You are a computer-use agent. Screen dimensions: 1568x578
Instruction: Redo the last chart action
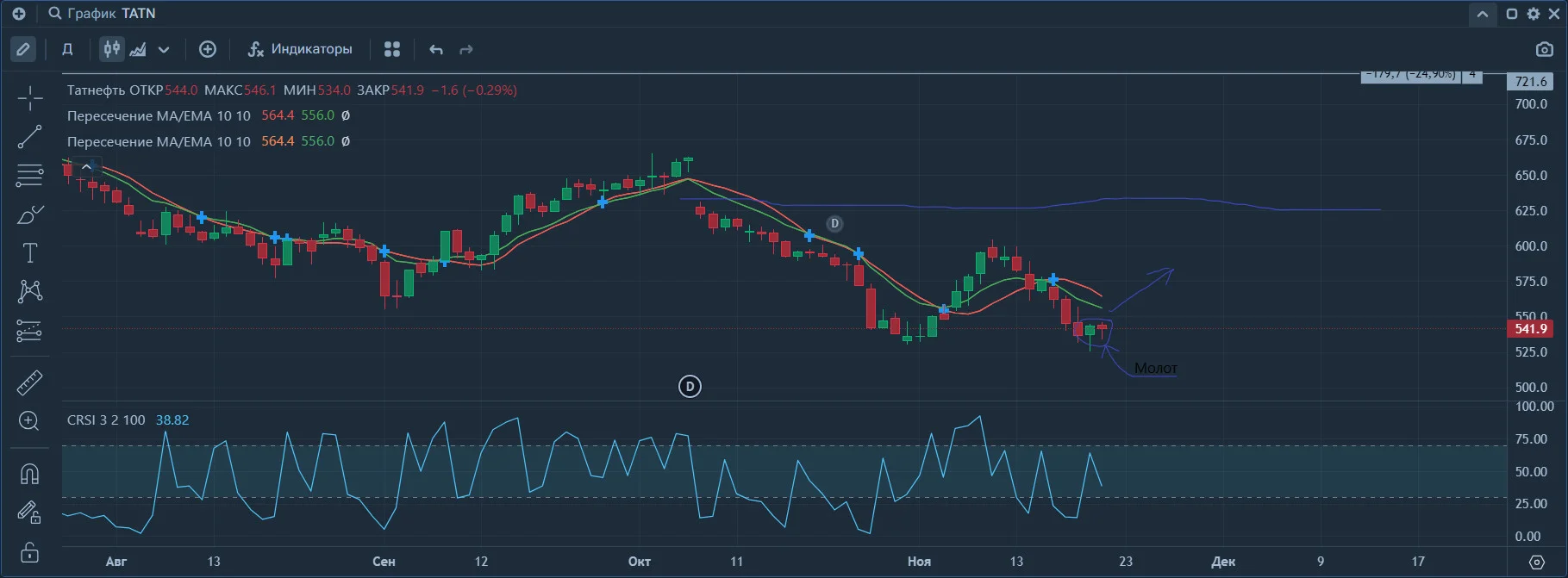click(466, 50)
